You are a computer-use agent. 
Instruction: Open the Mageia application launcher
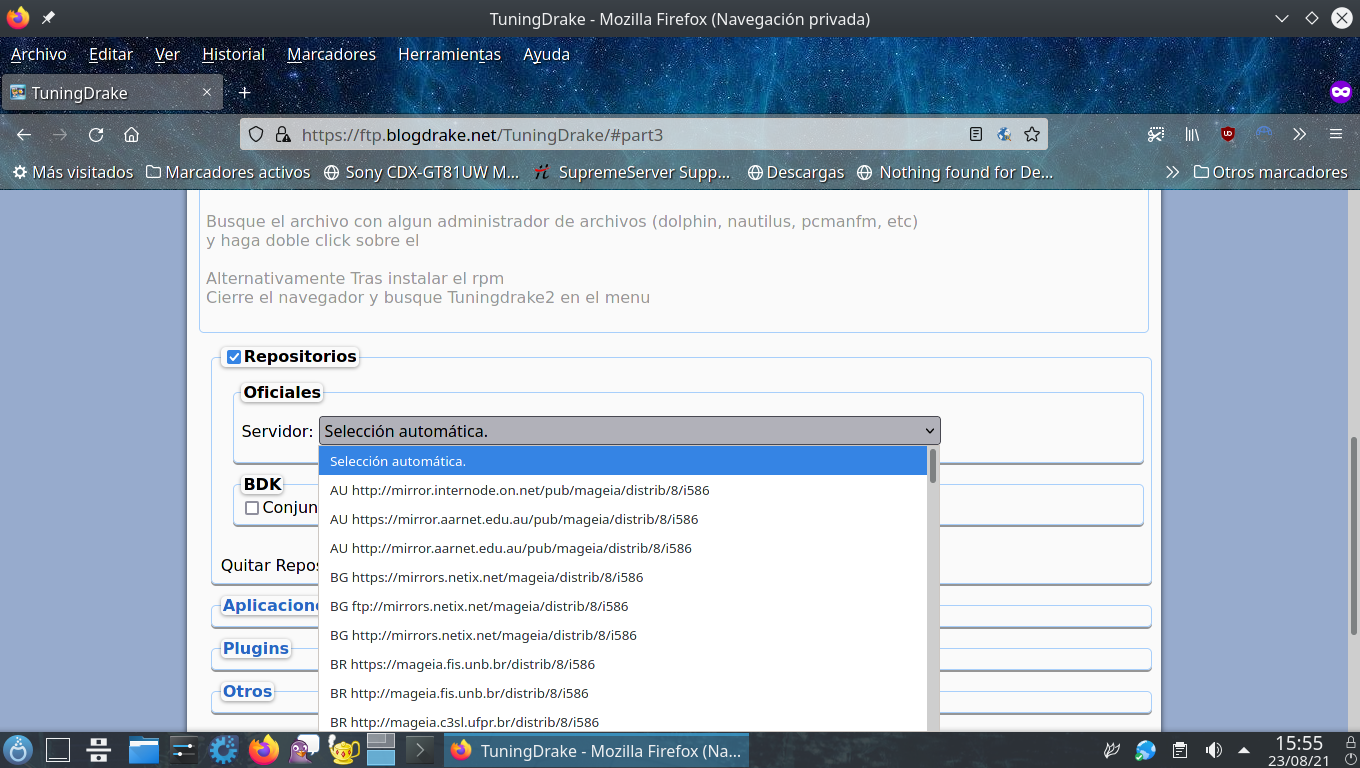click(18, 750)
